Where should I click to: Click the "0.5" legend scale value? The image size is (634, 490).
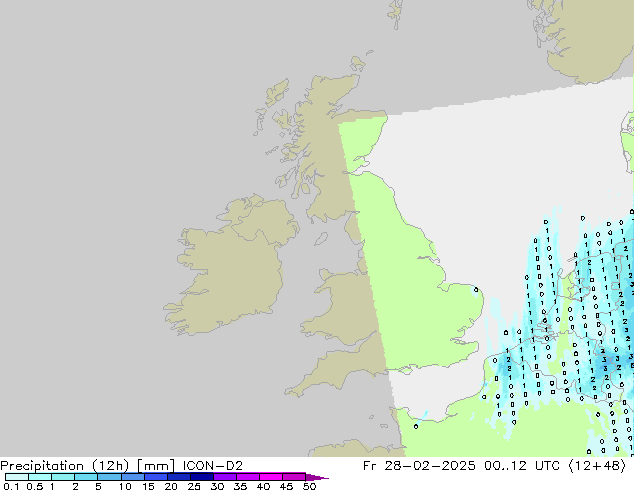[x=35, y=486]
